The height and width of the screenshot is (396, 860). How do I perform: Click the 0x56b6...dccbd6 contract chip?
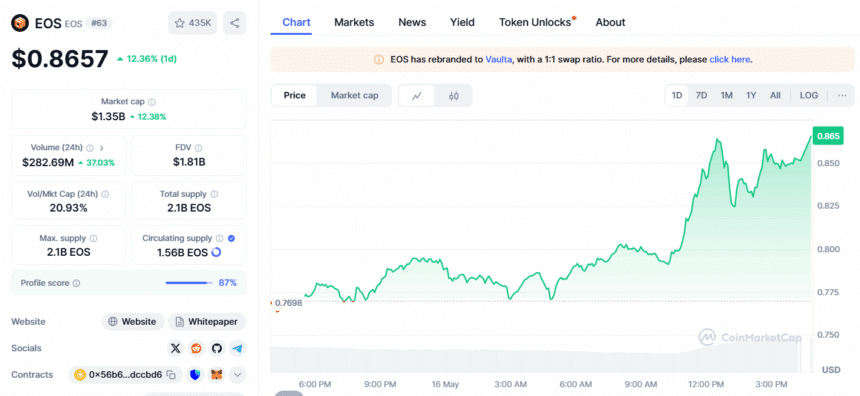pyautogui.click(x=126, y=375)
